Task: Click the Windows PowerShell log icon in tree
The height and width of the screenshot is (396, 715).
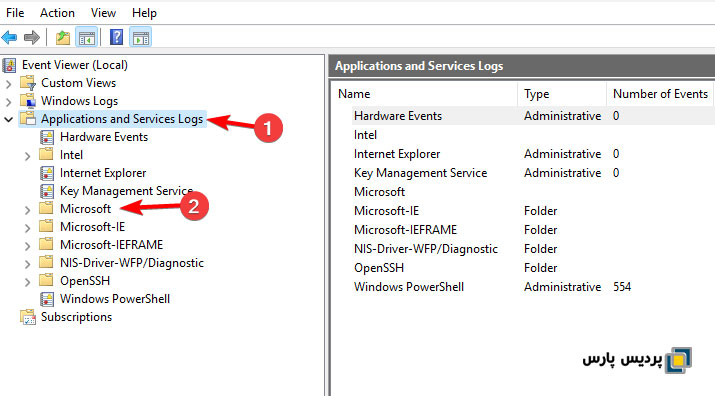Action: click(x=47, y=299)
